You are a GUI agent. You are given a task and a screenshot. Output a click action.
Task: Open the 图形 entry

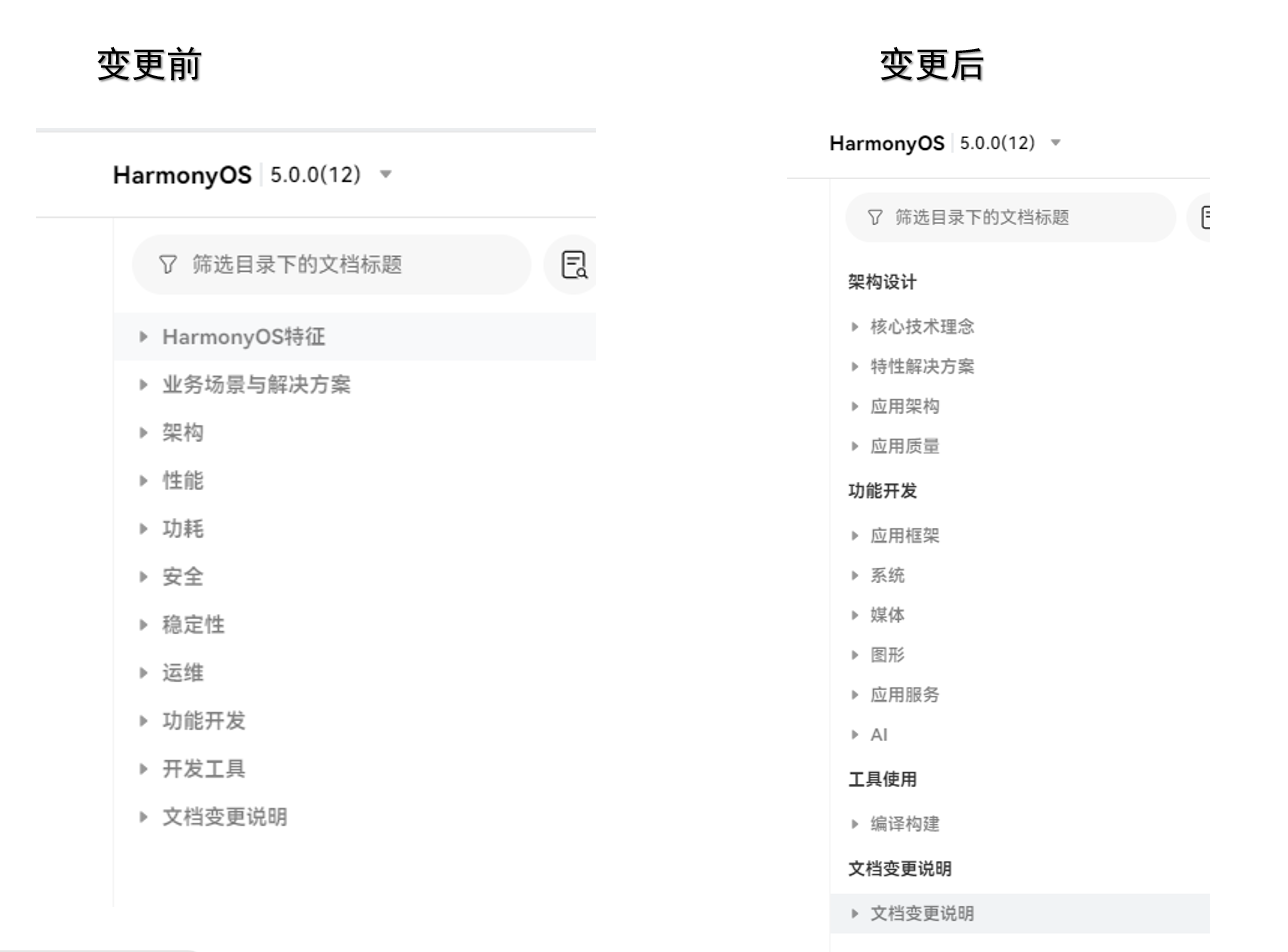pos(888,656)
